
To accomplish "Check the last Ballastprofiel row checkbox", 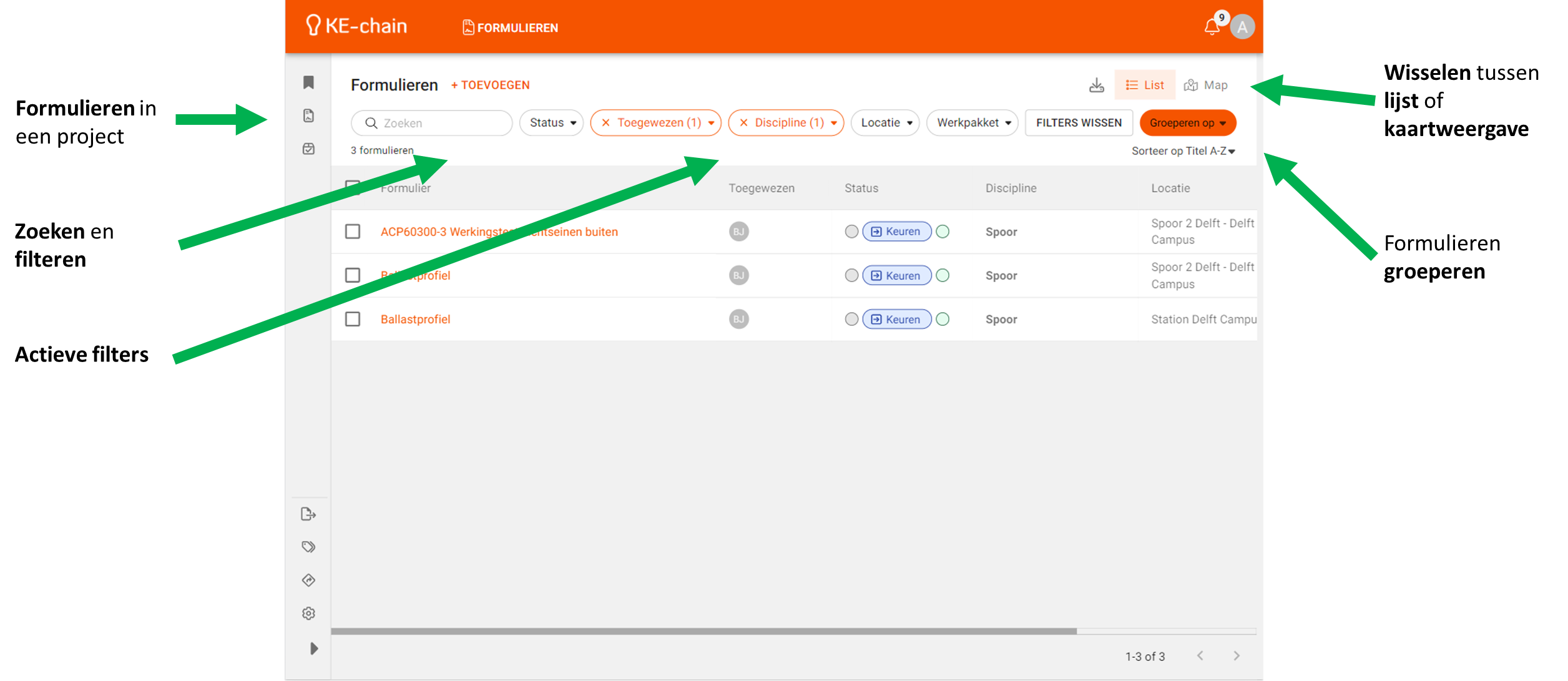I will tap(353, 319).
